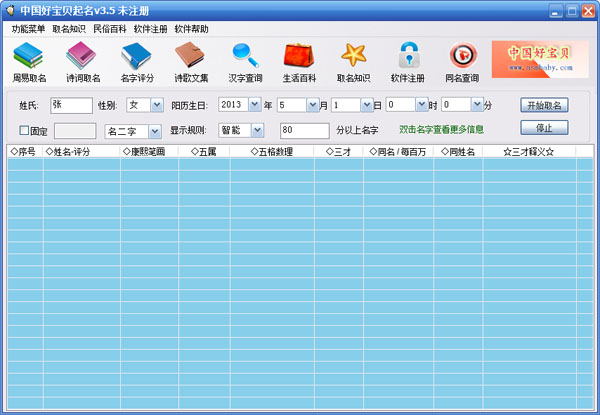Expand the minute dropdown before 分
This screenshot has height=415, width=600.
click(477, 104)
